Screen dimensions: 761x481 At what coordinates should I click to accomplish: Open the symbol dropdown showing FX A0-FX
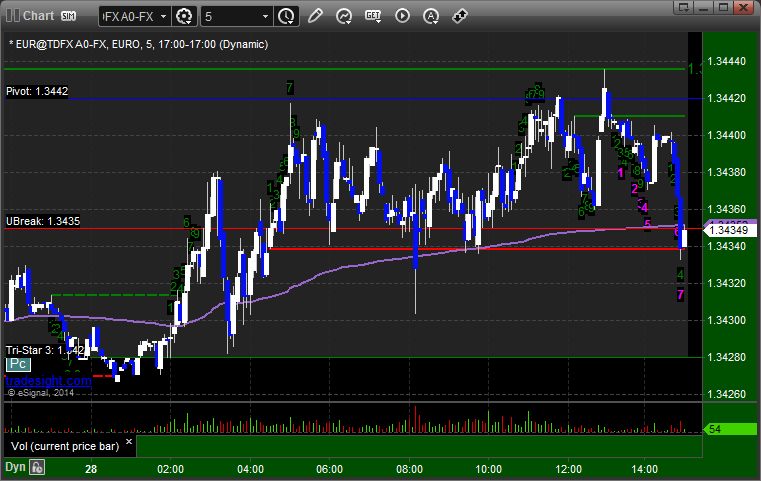coord(134,17)
